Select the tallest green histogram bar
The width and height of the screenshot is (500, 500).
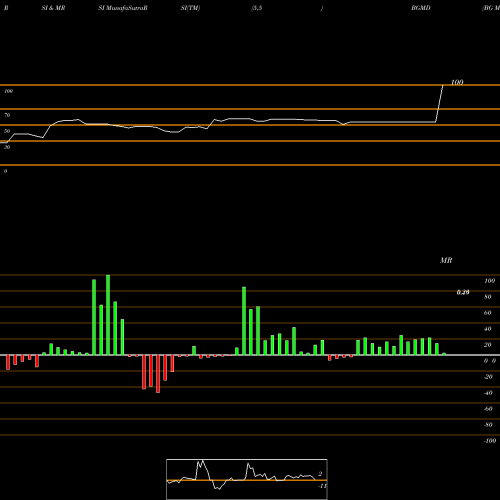click(x=108, y=315)
